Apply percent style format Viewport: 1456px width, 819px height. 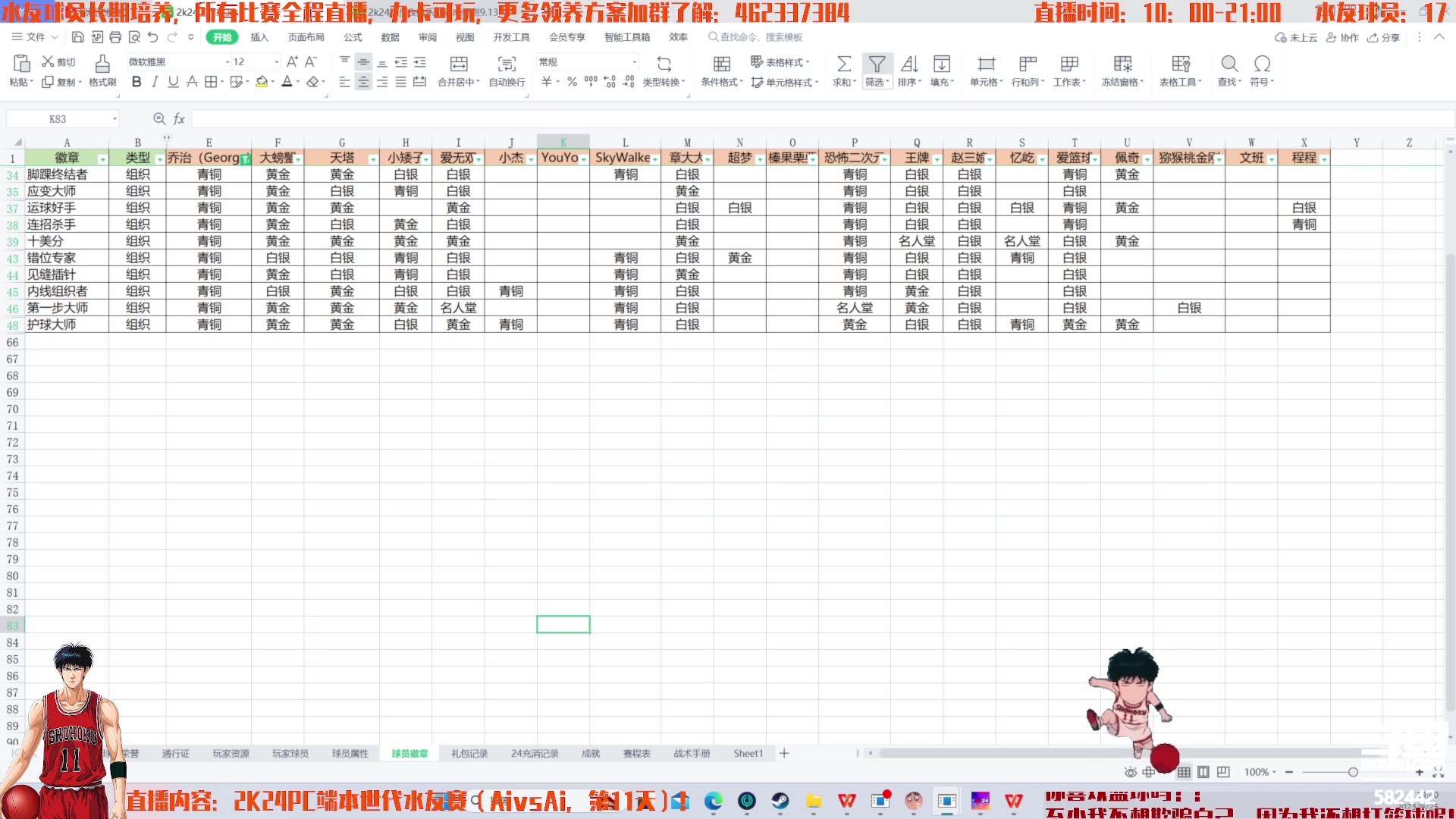pos(573,82)
